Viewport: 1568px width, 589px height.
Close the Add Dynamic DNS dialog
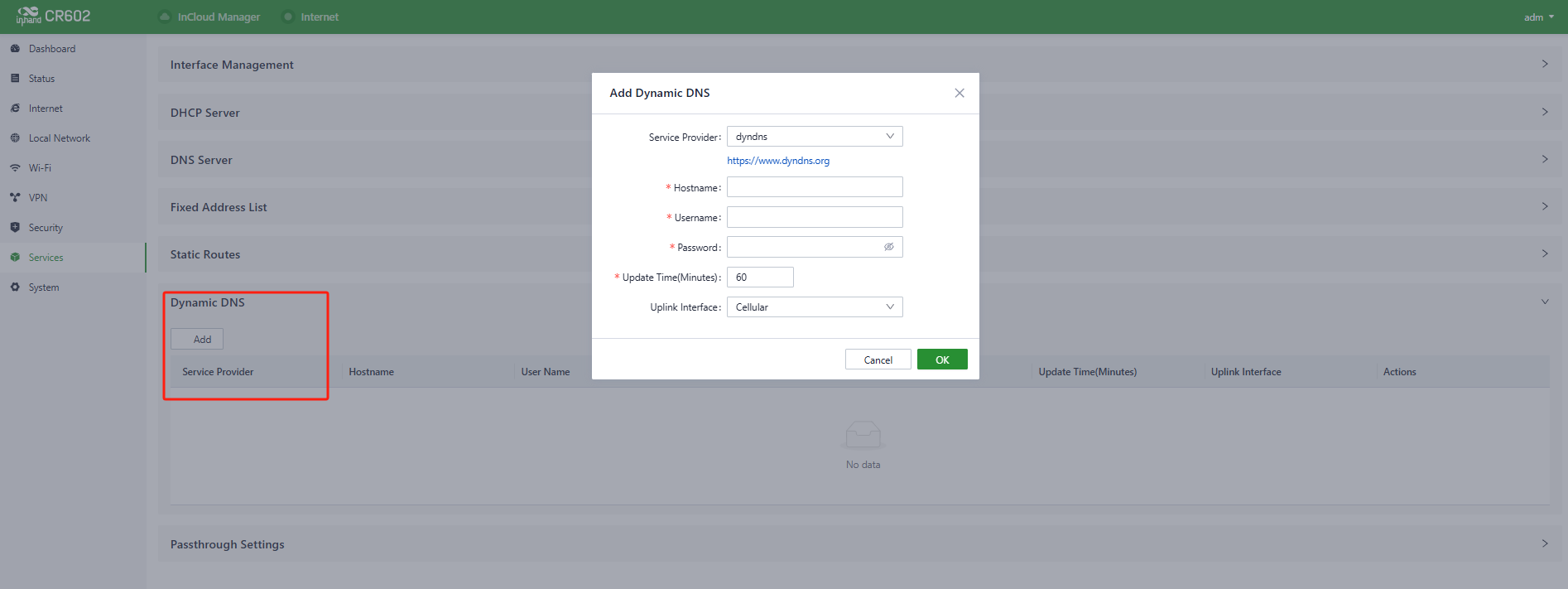tap(960, 93)
